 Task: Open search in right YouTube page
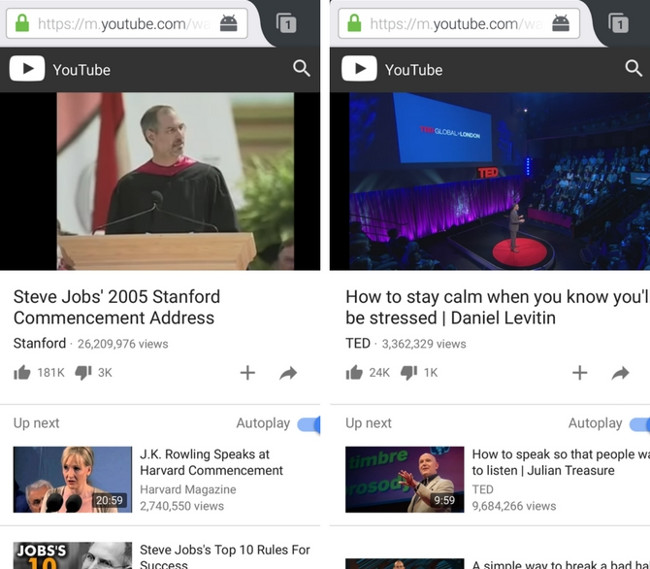coord(633,68)
